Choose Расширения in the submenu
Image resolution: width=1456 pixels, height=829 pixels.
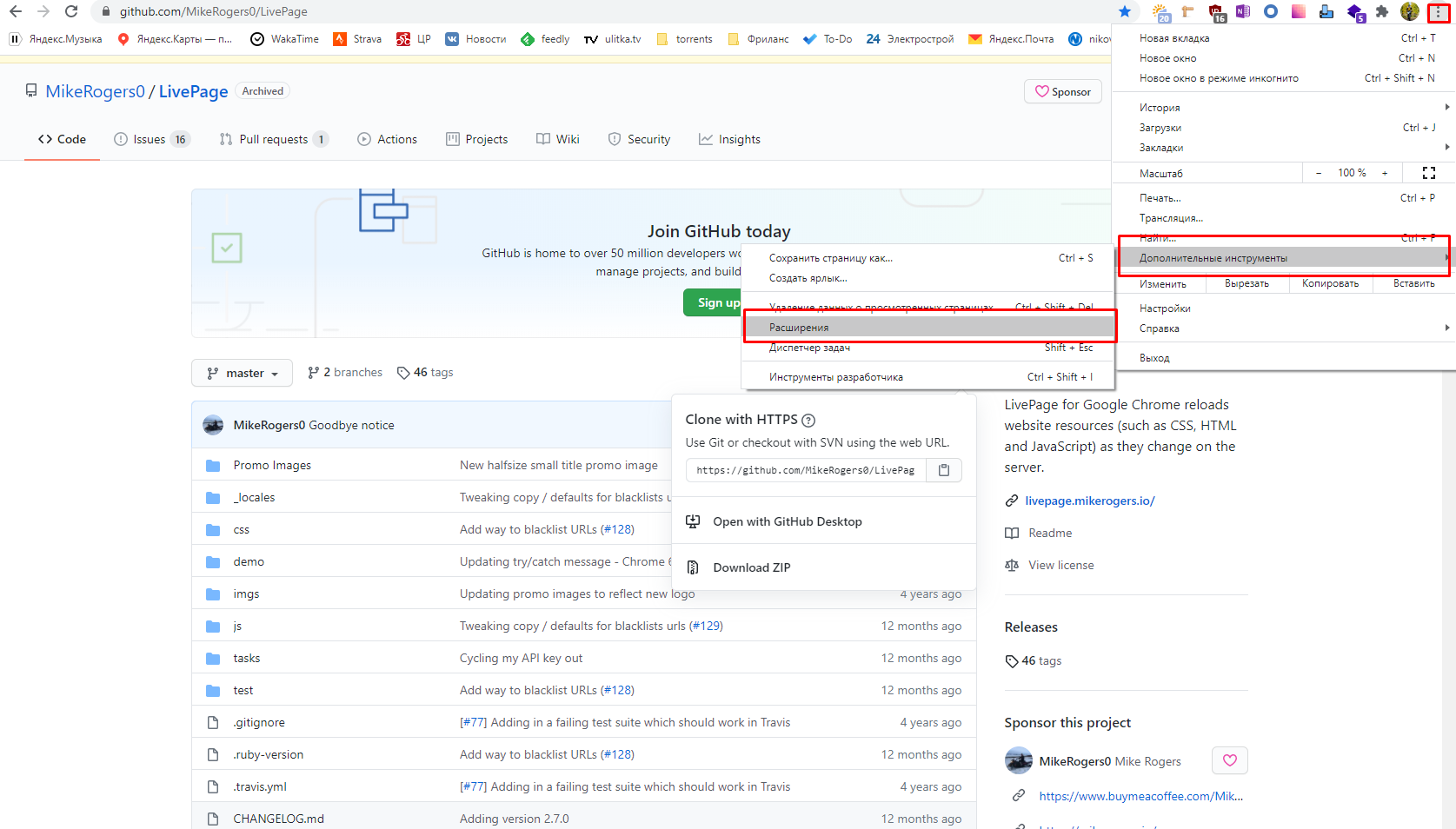(x=928, y=328)
